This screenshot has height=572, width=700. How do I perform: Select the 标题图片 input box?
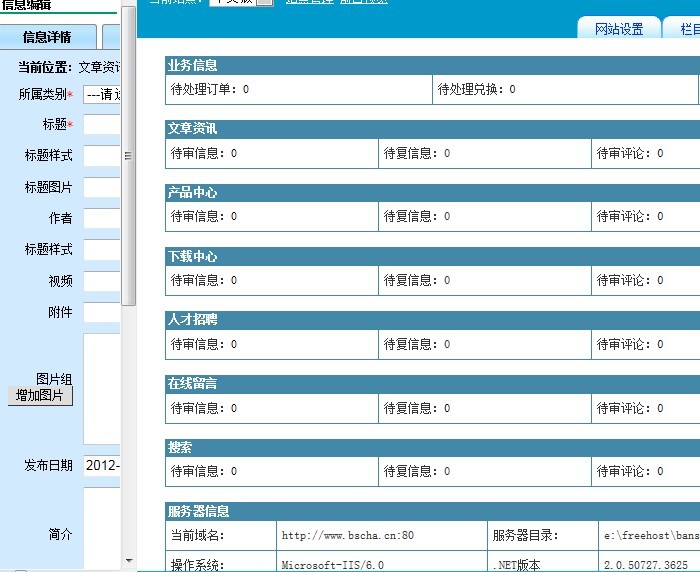pos(102,187)
